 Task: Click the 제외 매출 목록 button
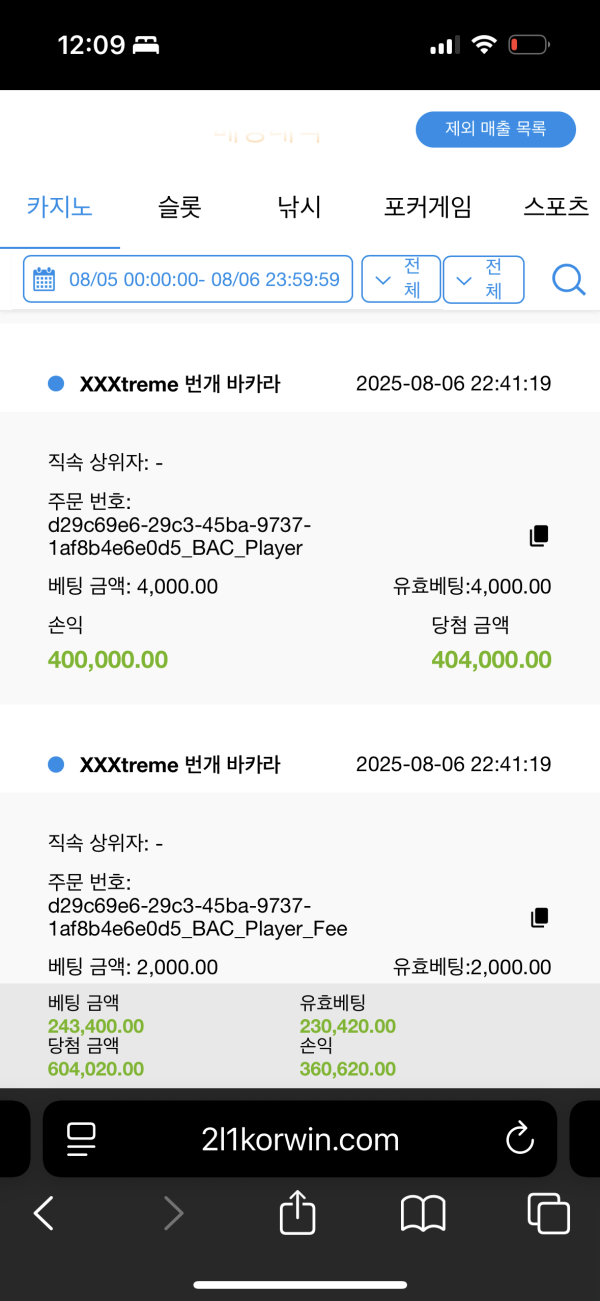(495, 129)
